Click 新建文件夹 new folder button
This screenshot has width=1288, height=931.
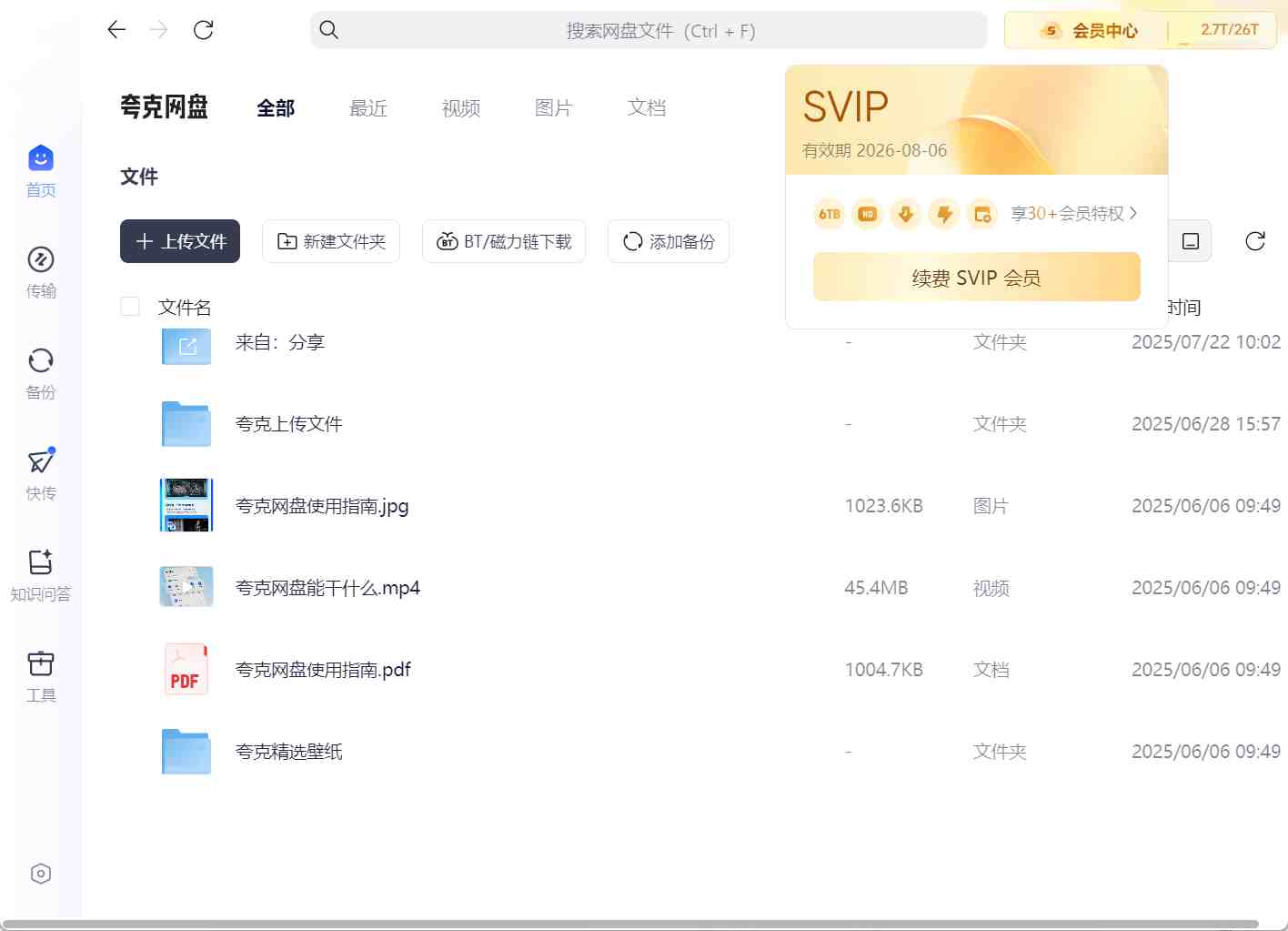tap(331, 241)
